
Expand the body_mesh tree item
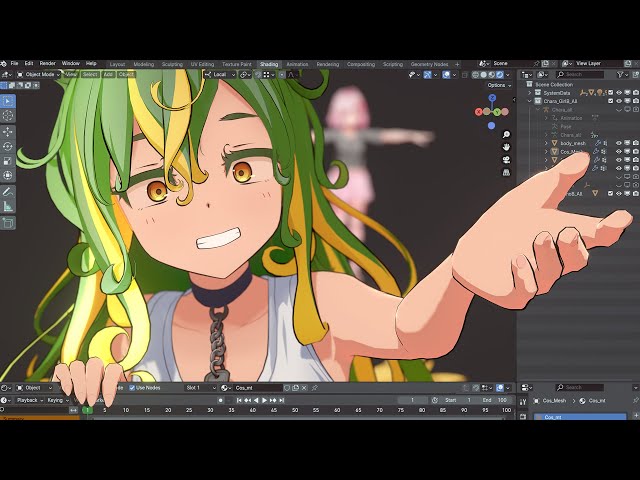[546, 143]
